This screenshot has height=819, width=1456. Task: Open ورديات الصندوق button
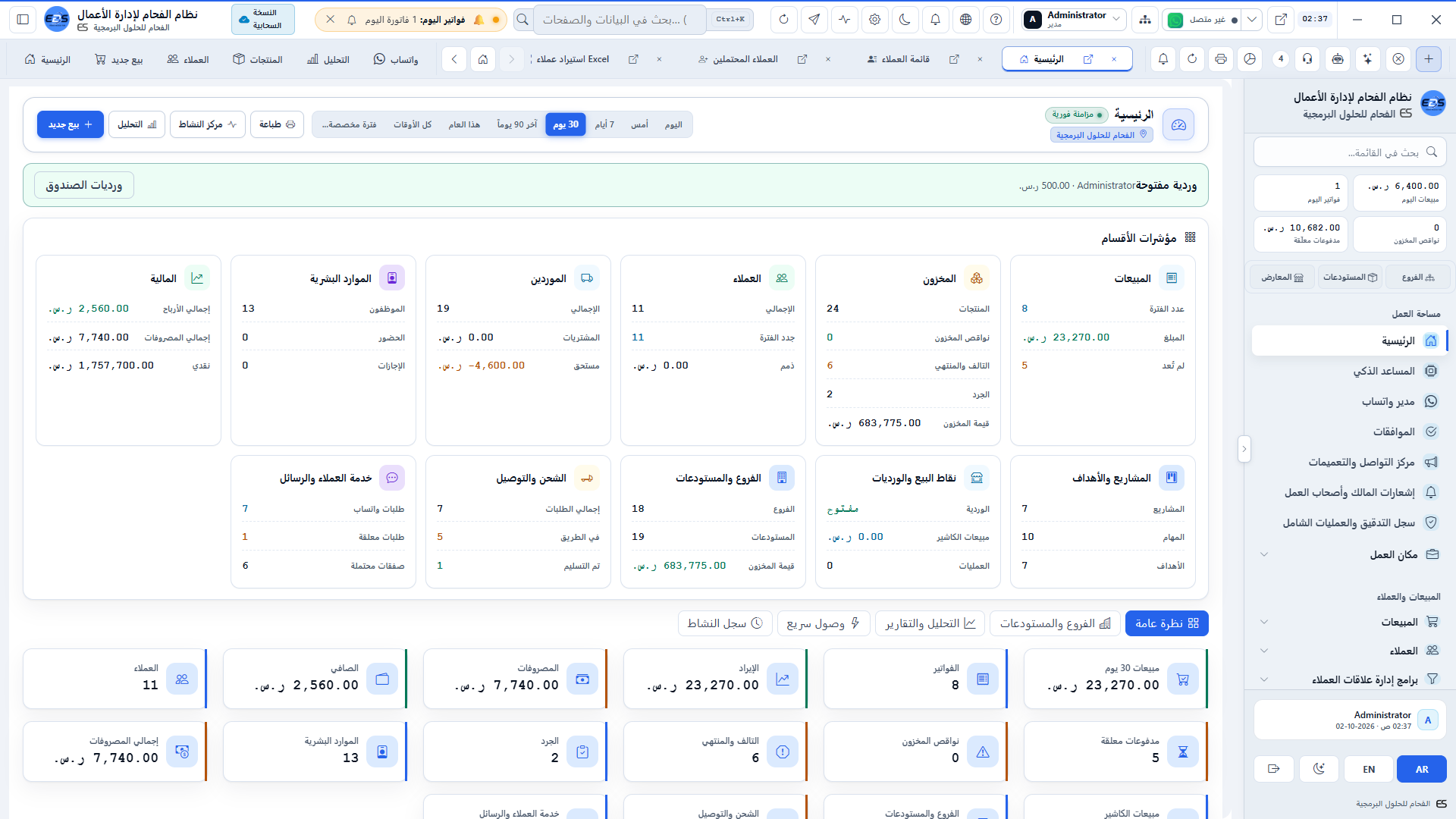pos(84,185)
